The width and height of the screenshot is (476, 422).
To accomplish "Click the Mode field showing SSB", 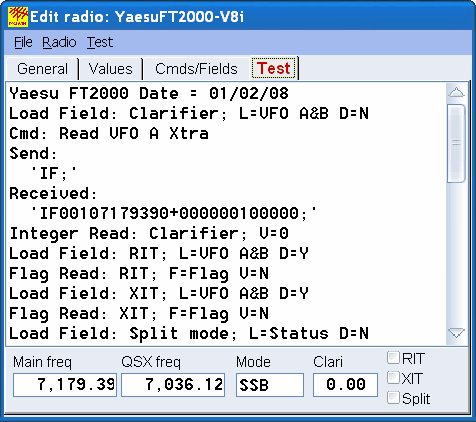I will tap(270, 385).
